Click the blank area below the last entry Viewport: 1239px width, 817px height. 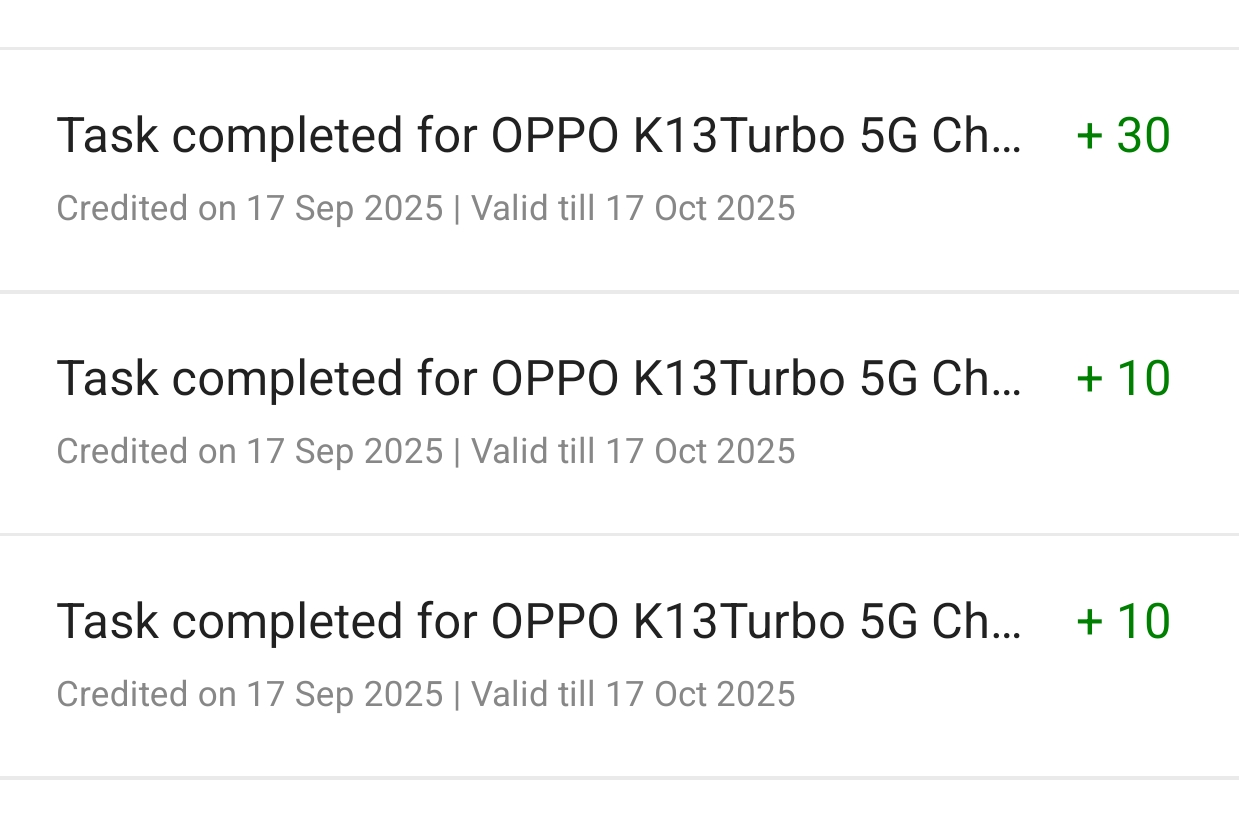click(x=619, y=798)
